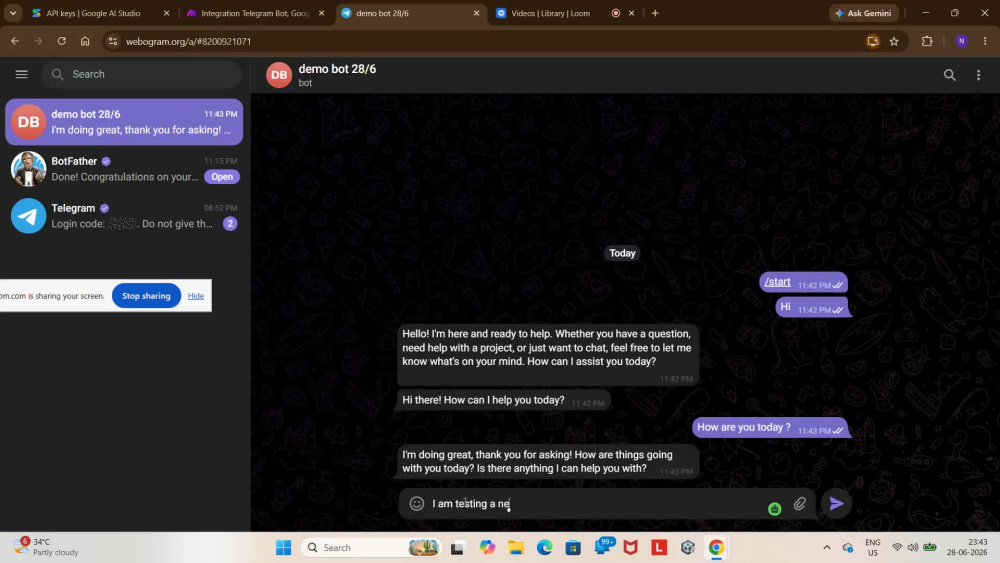Viewport: 1000px width, 563px height.
Task: Switch to Integration Telegram Bot tab
Action: click(255, 13)
